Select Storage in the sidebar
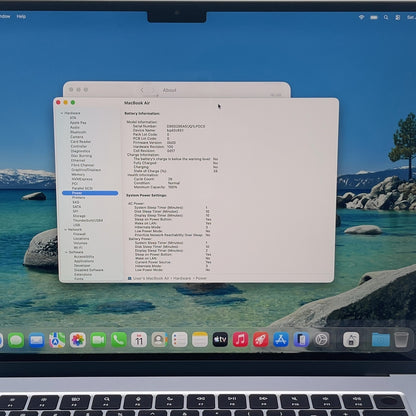Screen dimensions: 416x416 click(x=79, y=216)
